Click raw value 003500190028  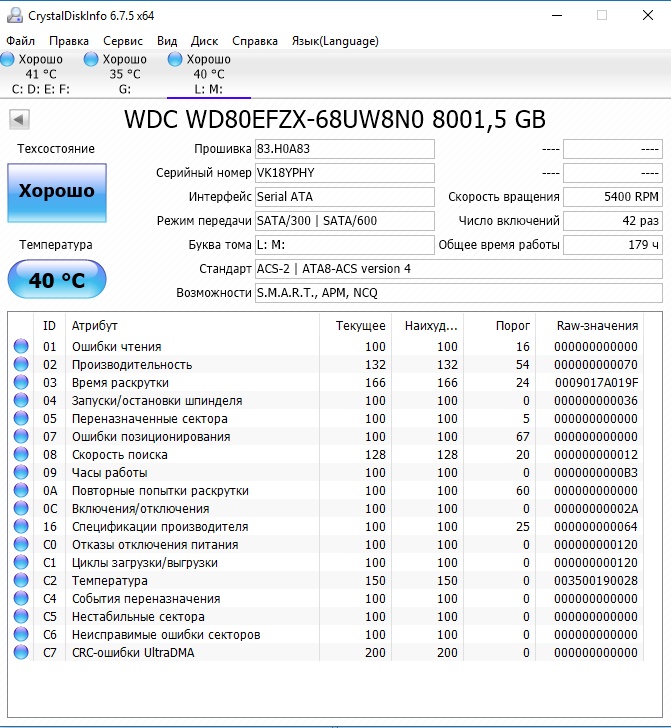(x=596, y=580)
